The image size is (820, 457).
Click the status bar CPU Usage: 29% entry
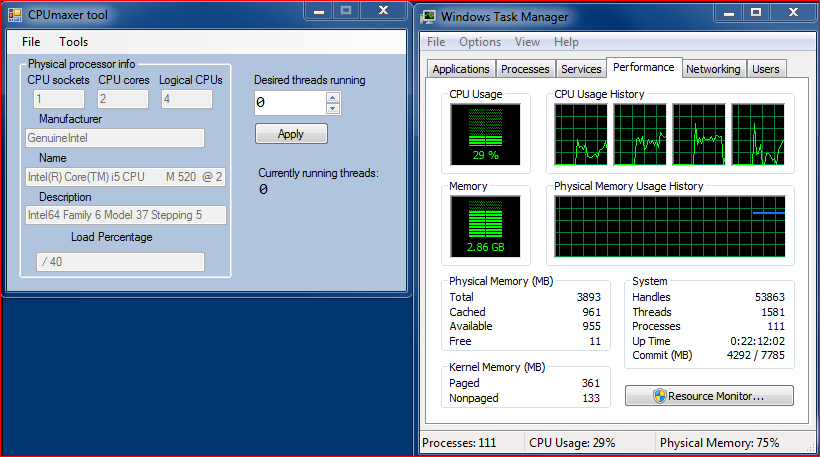pos(572,443)
